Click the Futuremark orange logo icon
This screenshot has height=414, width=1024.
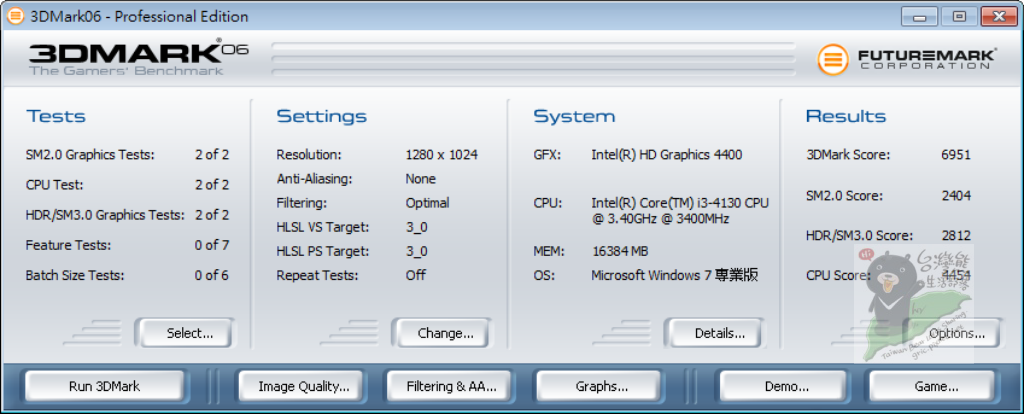pos(833,59)
